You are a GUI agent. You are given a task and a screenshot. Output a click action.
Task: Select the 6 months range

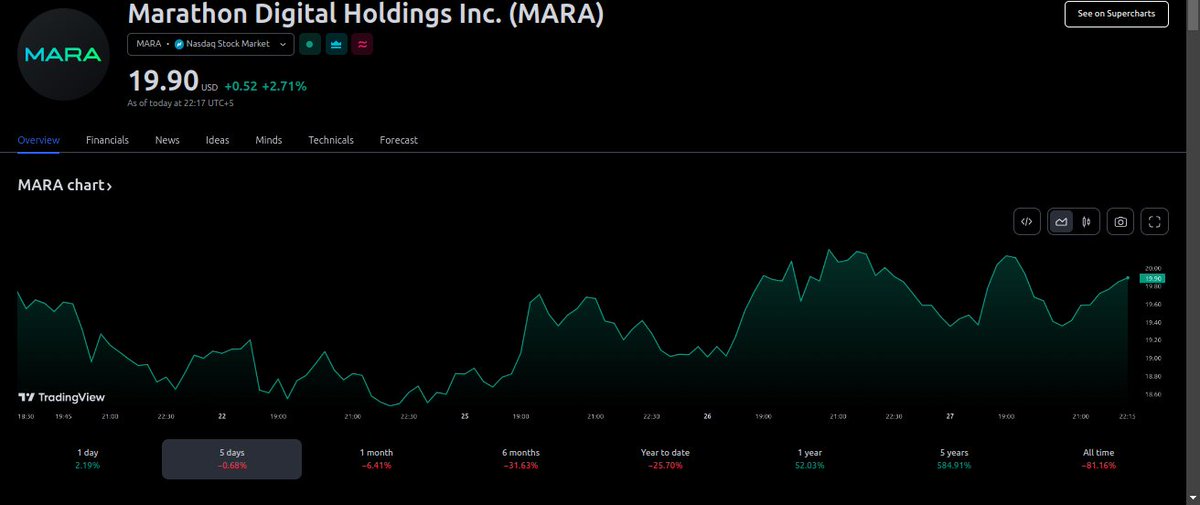(x=521, y=459)
